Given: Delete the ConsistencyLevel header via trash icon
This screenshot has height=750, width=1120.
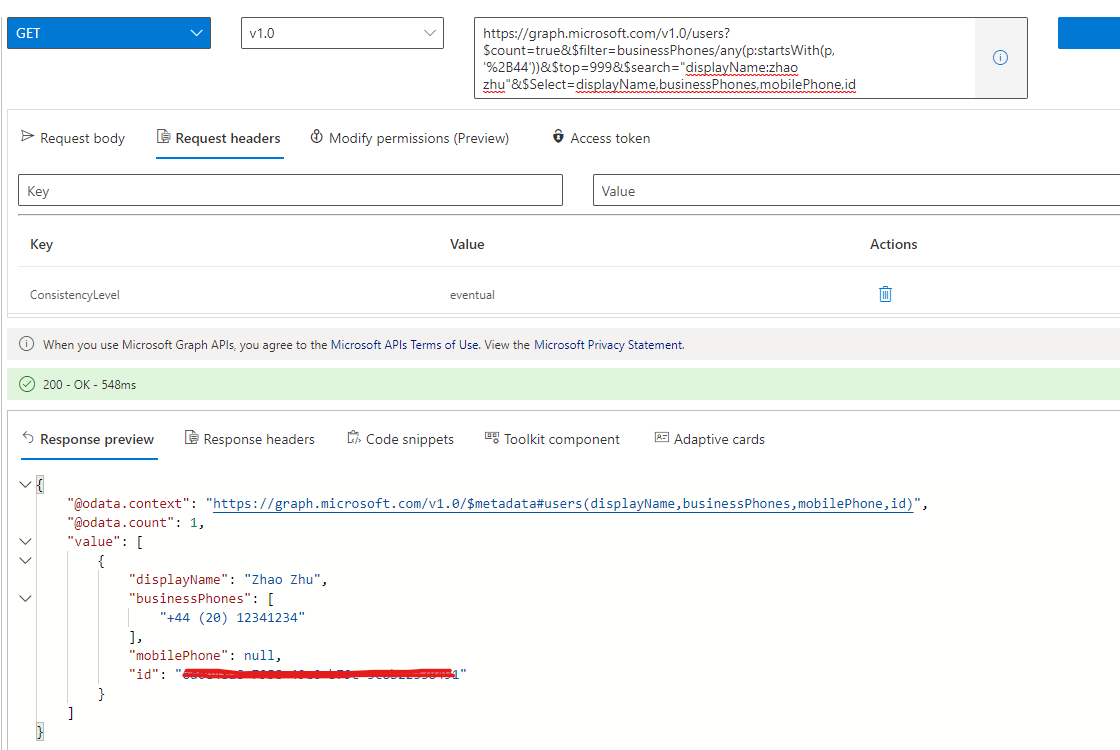Looking at the screenshot, I should coord(885,294).
